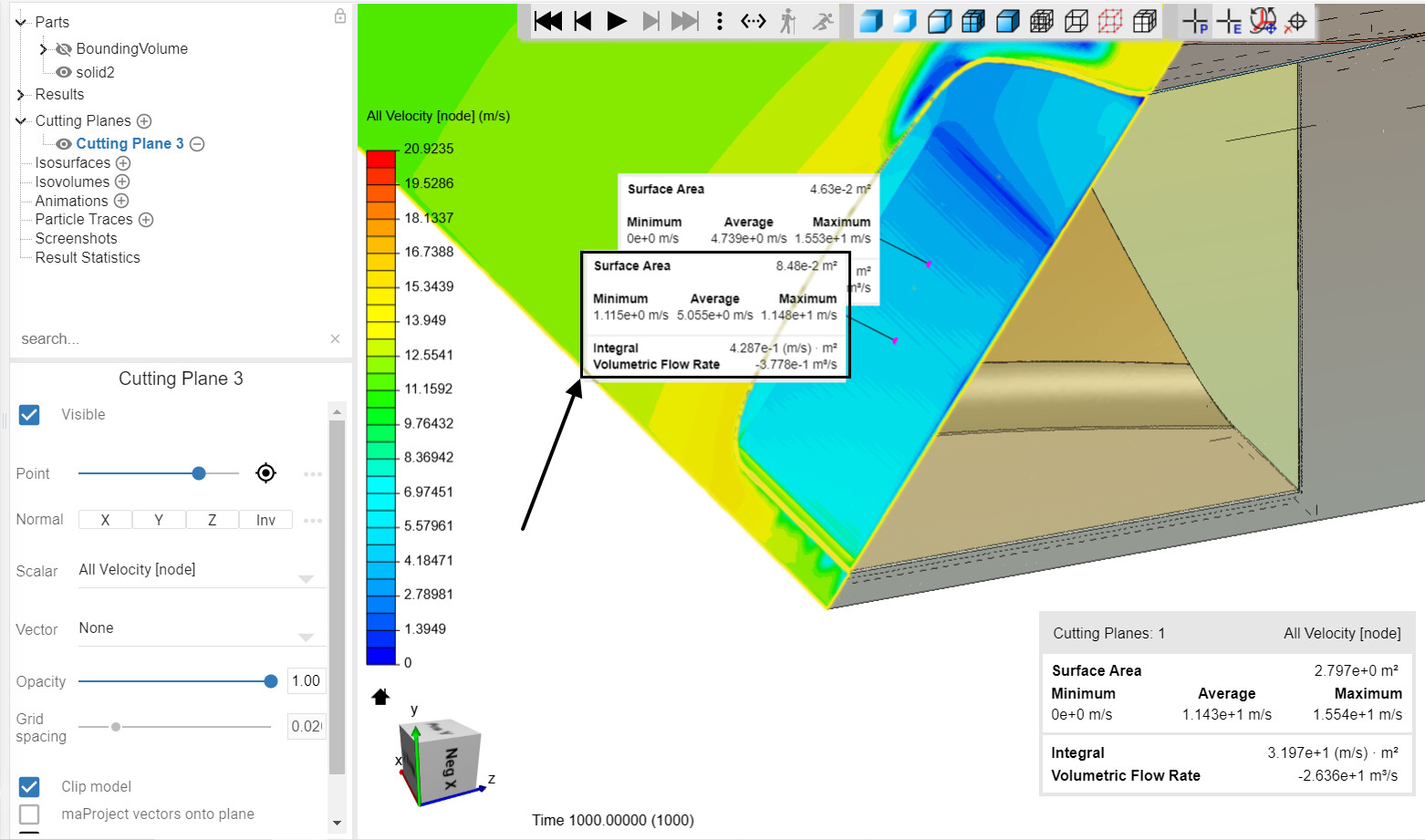The width and height of the screenshot is (1425, 840).
Task: Click the Opacity slider handle
Action: [271, 681]
